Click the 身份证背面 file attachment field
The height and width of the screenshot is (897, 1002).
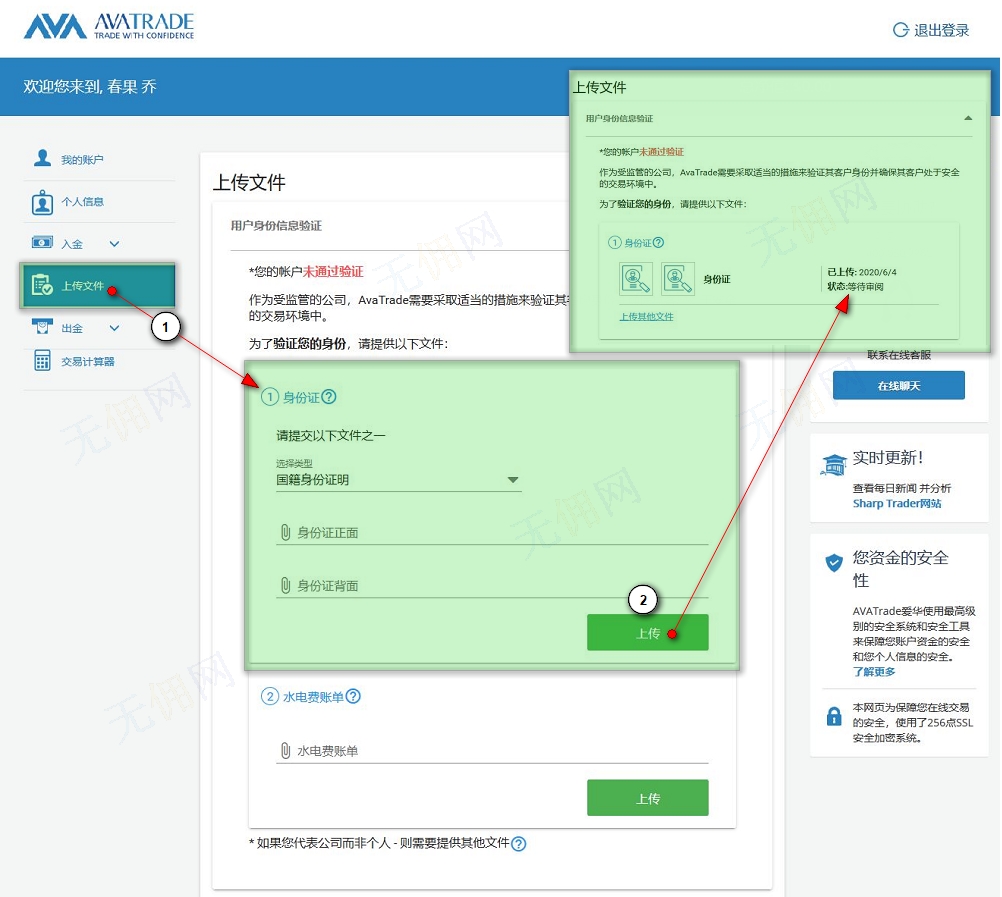click(491, 586)
